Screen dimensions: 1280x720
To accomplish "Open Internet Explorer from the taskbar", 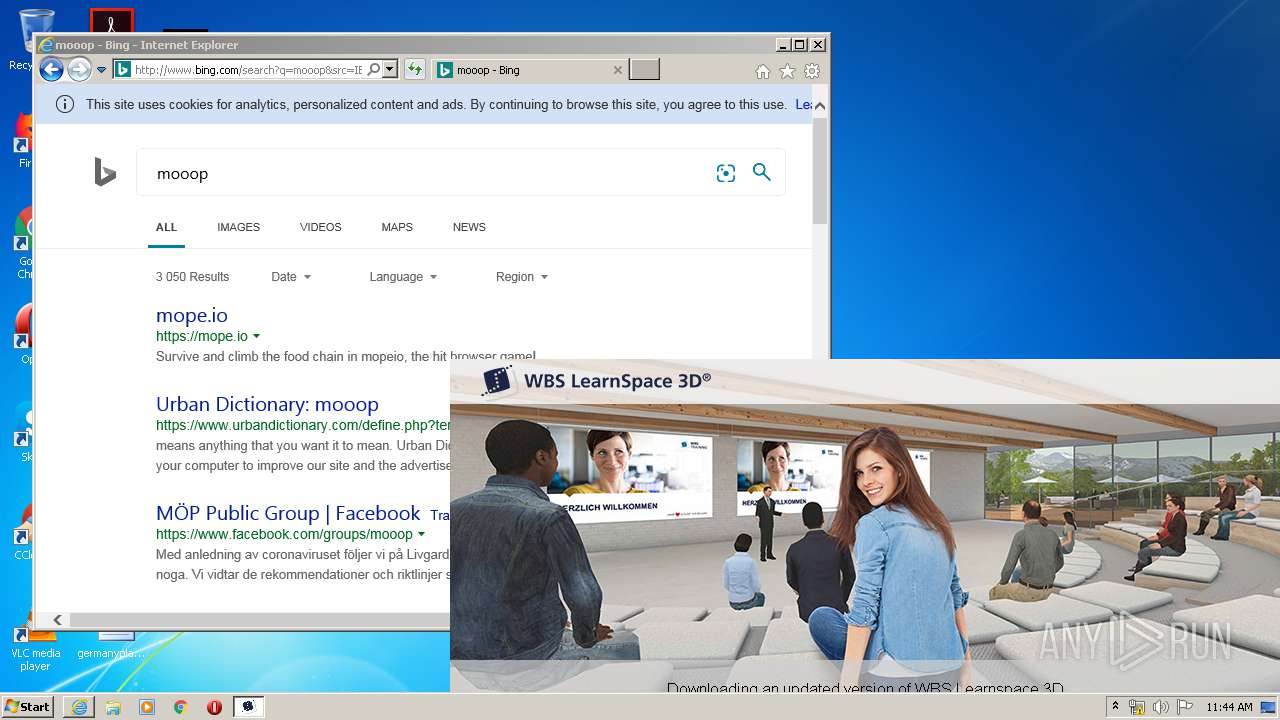I will pos(79,707).
